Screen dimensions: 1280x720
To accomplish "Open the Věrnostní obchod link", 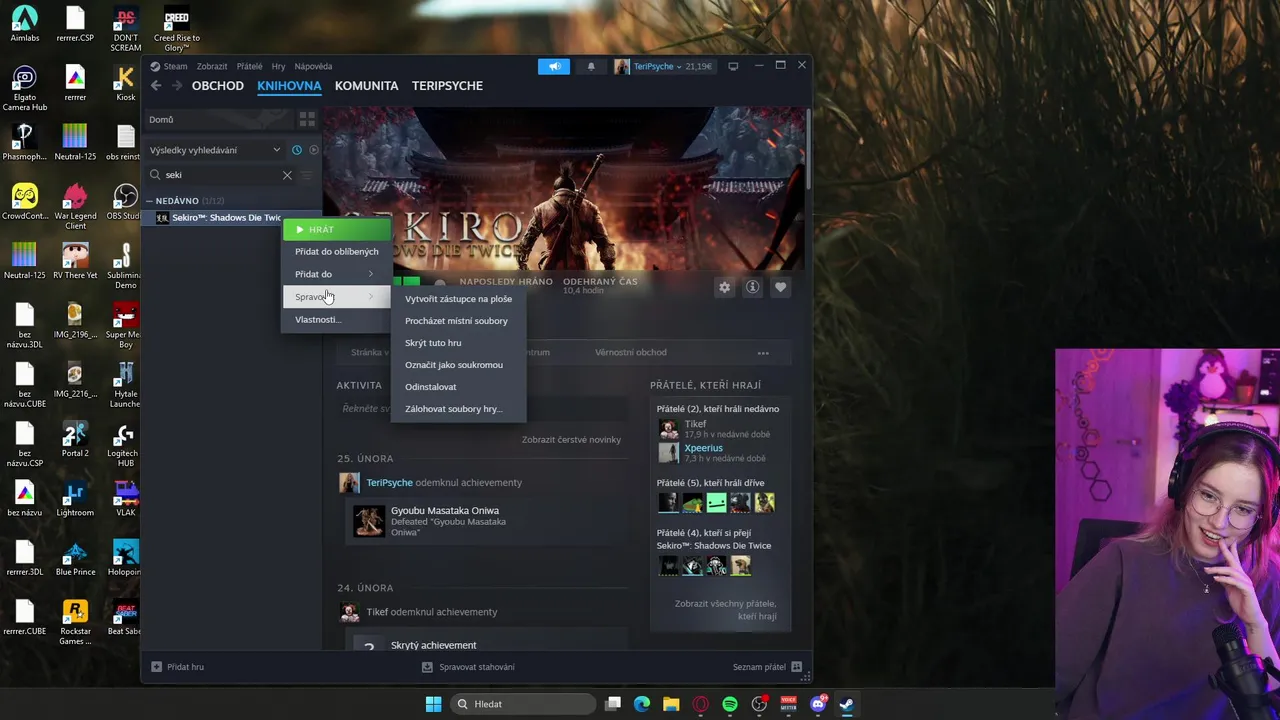I will 631,352.
